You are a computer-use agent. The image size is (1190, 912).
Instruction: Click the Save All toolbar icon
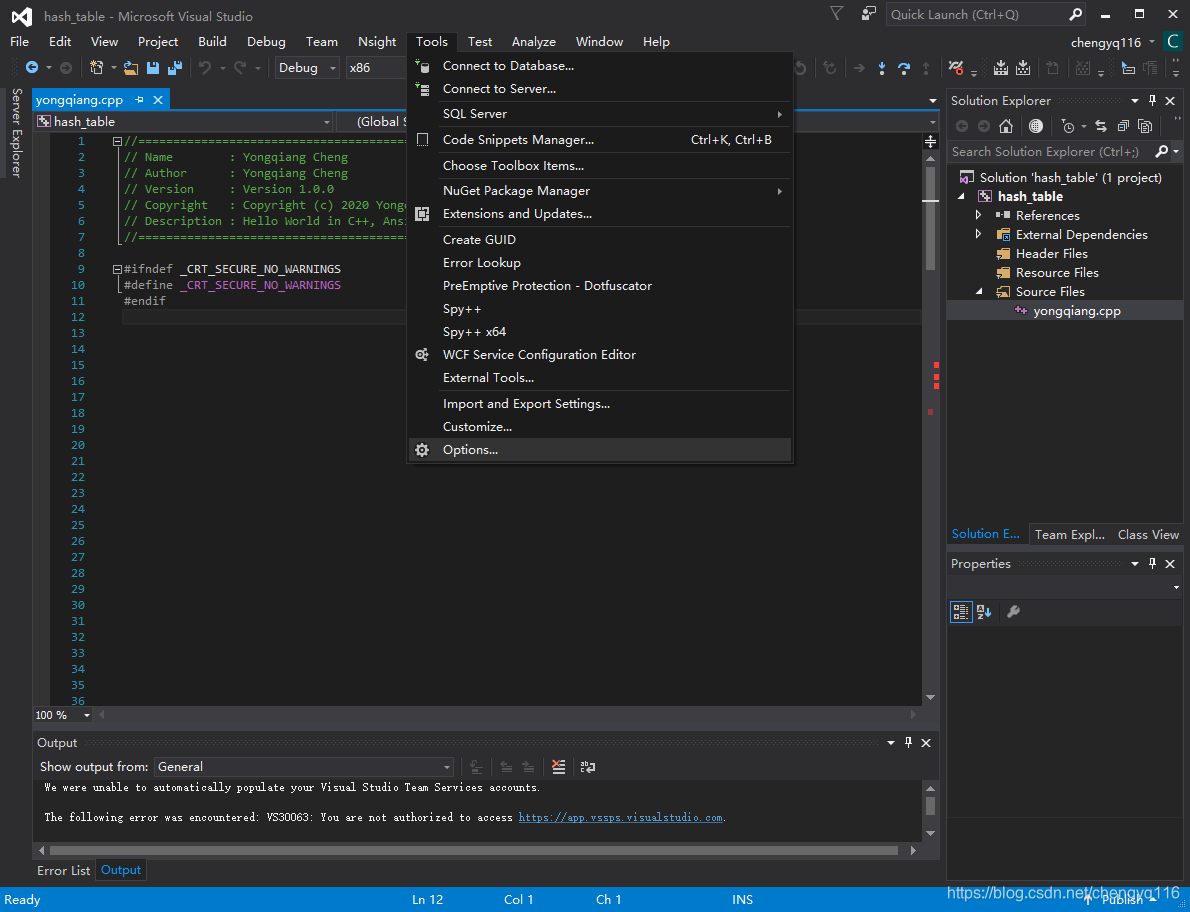tap(175, 68)
